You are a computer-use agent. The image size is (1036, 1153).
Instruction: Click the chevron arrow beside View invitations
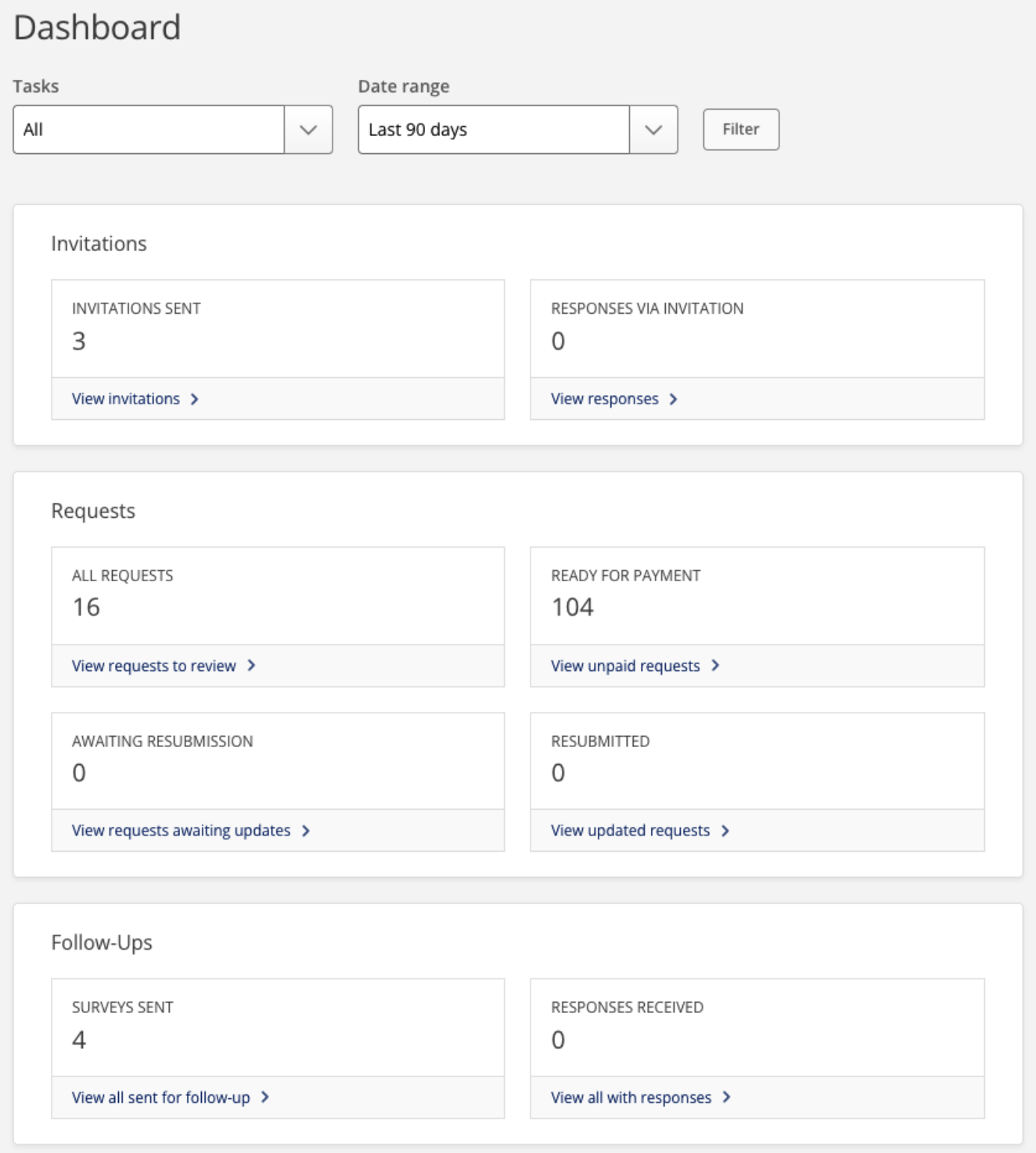point(195,399)
